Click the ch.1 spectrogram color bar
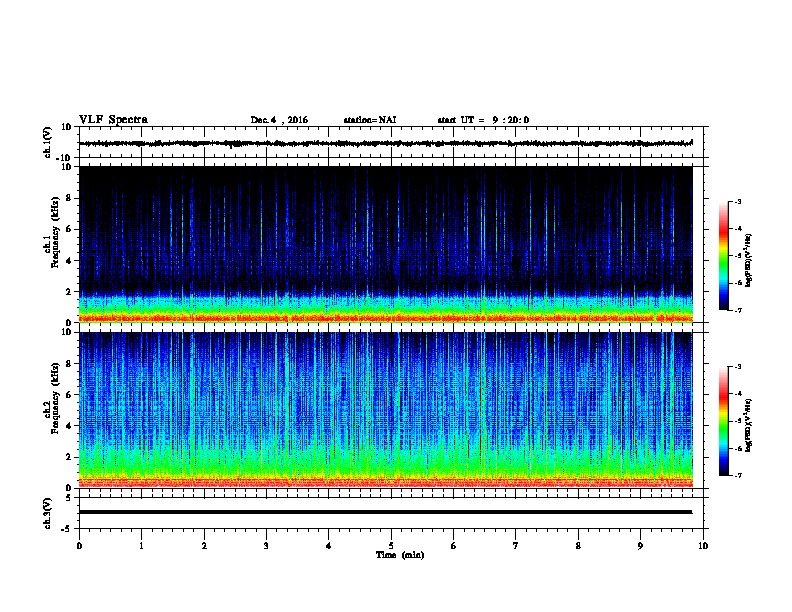 coord(723,256)
